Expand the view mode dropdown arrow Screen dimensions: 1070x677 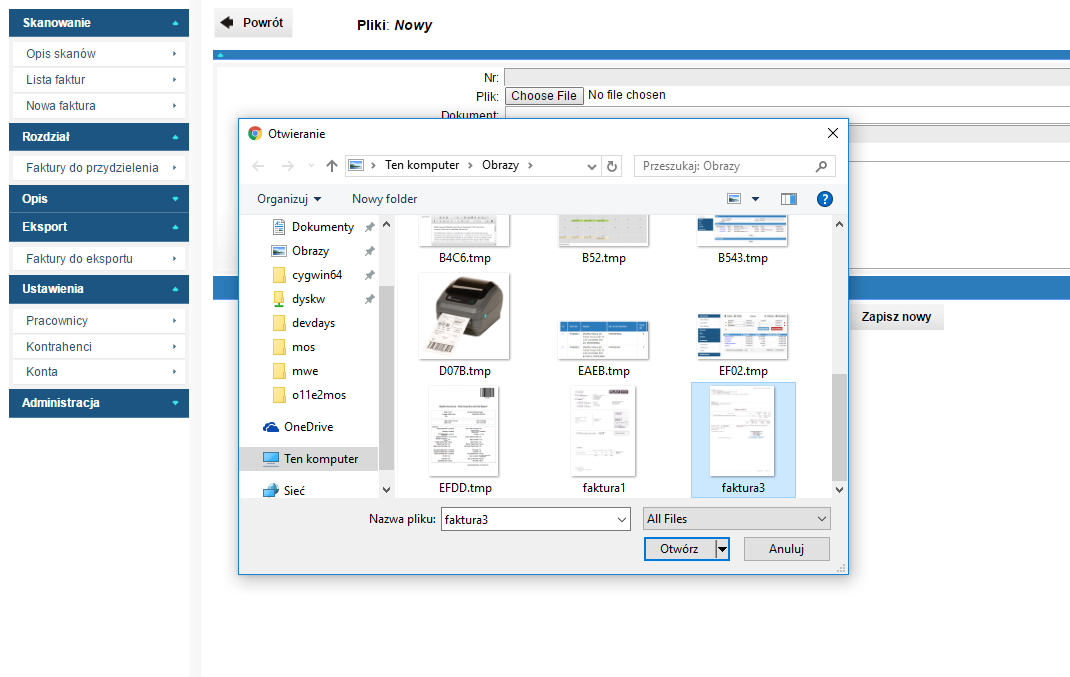[x=755, y=199]
